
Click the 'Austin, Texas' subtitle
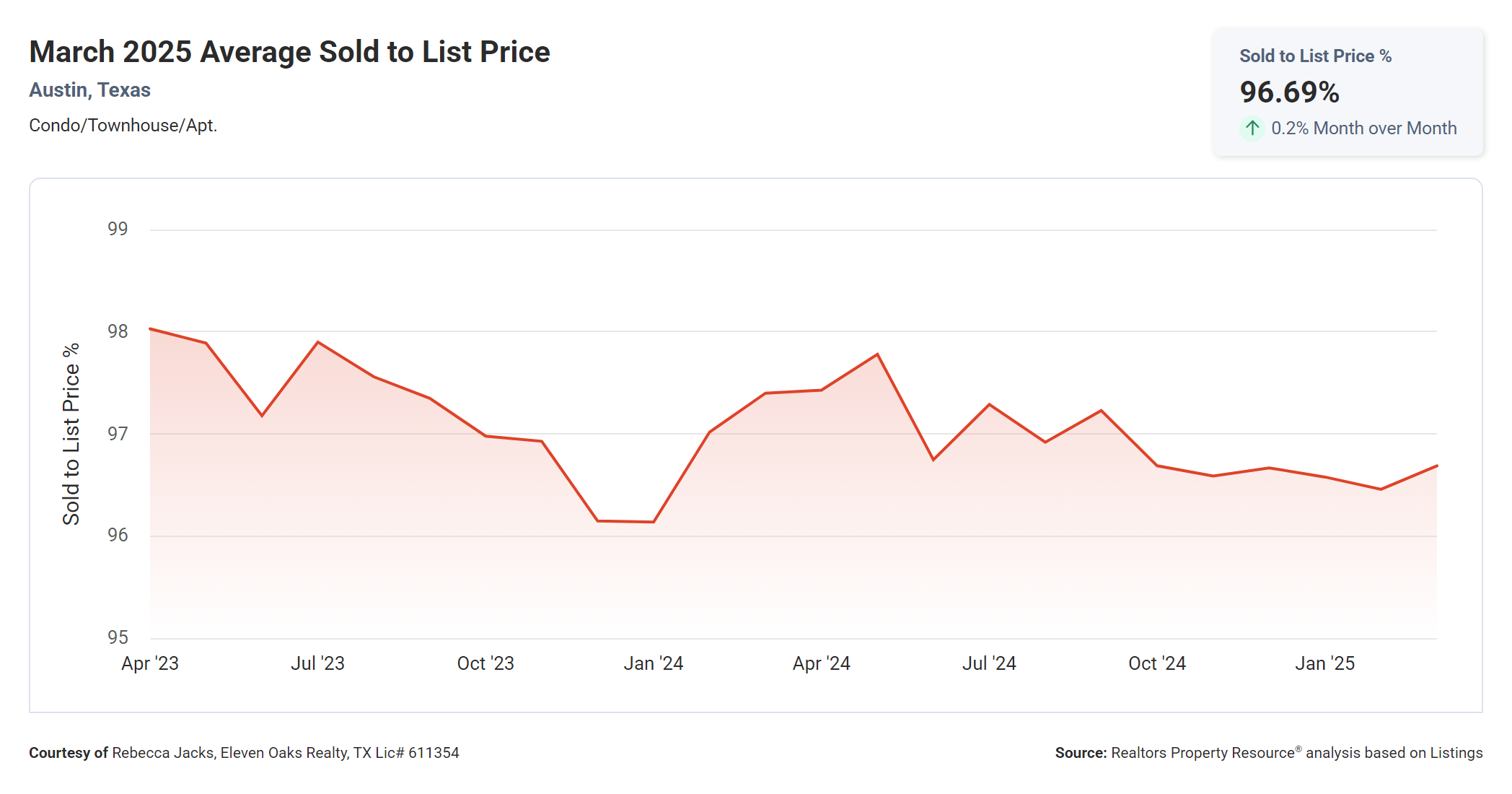coord(89,90)
